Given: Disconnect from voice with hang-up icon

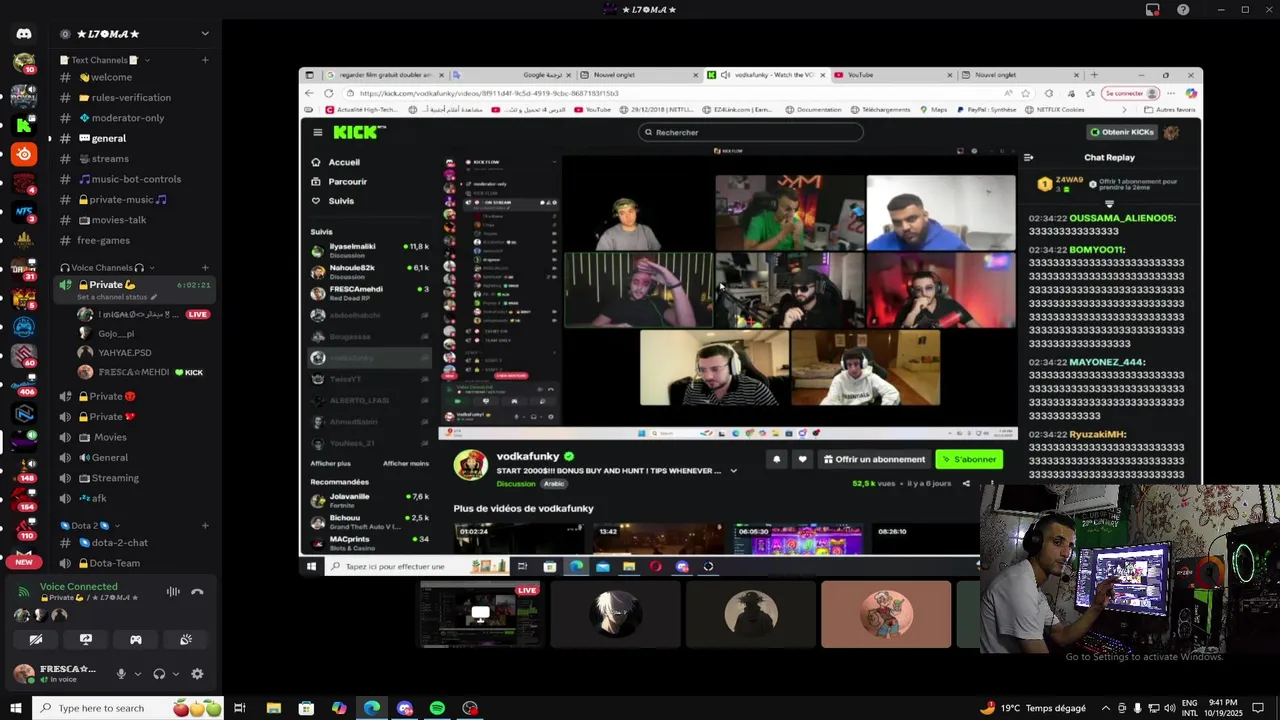Looking at the screenshot, I should point(197,592).
